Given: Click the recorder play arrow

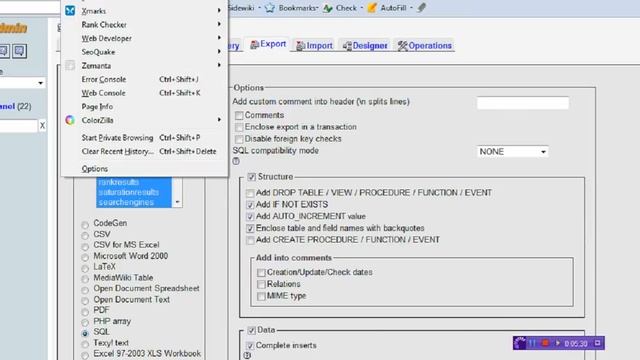Looking at the screenshot, I should coord(558,343).
